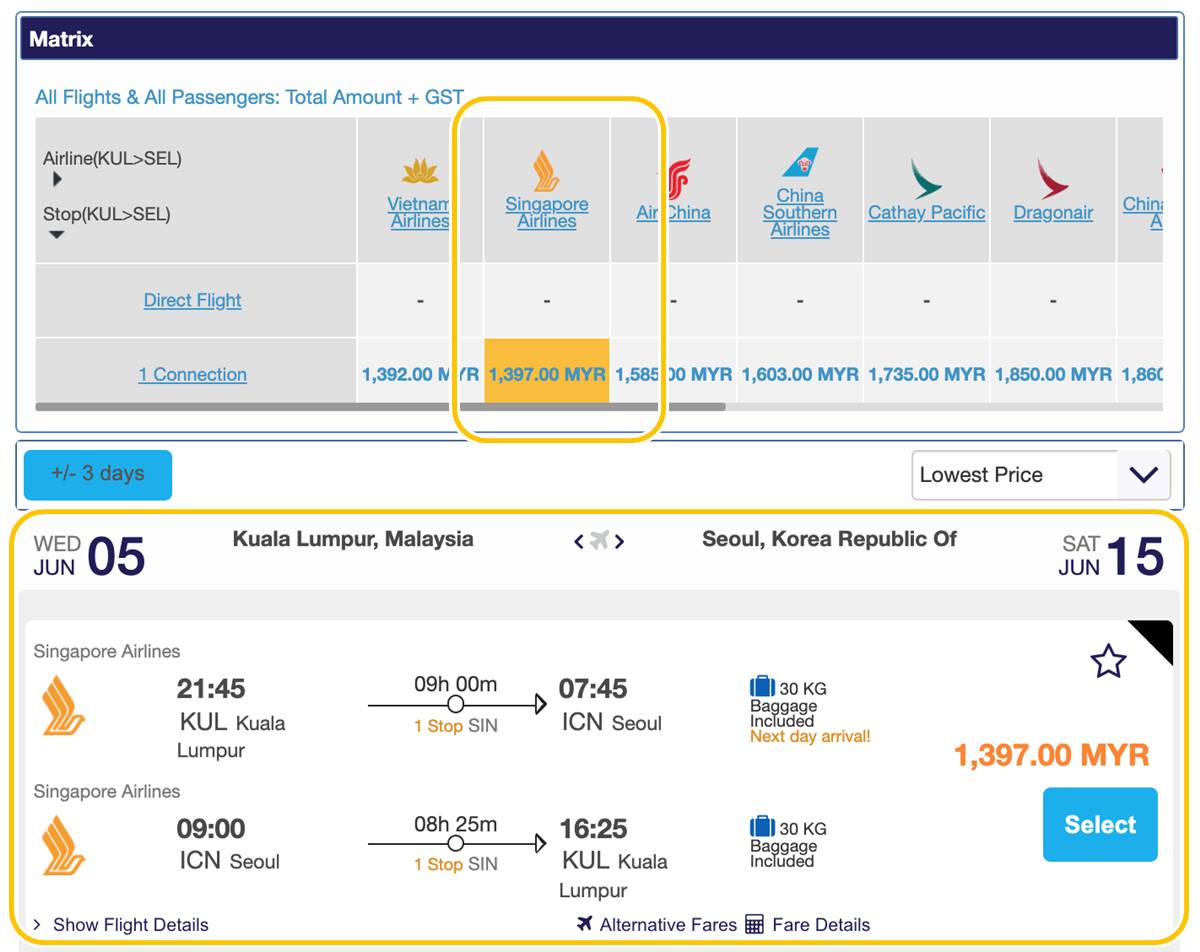Click the +/- 3 days button
Viewport: 1200px width, 952px height.
98,474
